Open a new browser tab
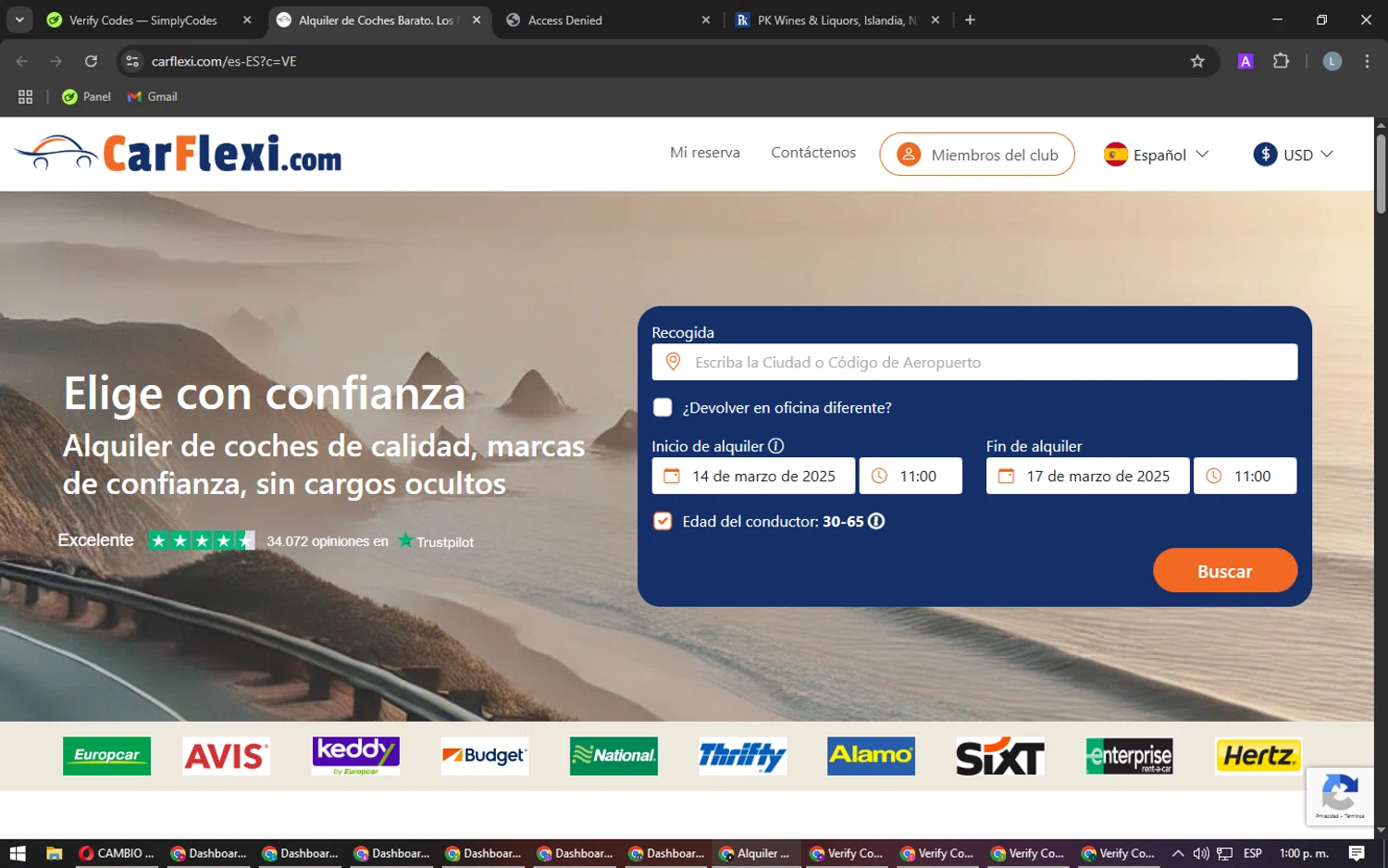This screenshot has width=1388, height=868. point(970,19)
